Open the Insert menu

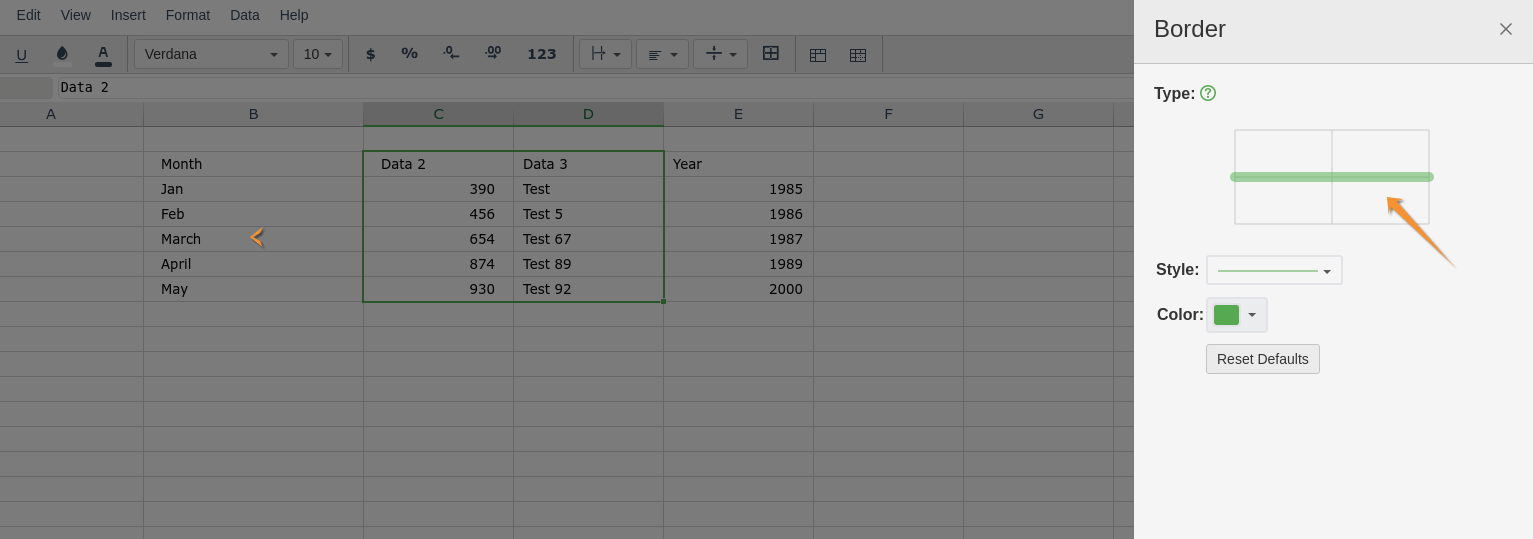[x=128, y=15]
